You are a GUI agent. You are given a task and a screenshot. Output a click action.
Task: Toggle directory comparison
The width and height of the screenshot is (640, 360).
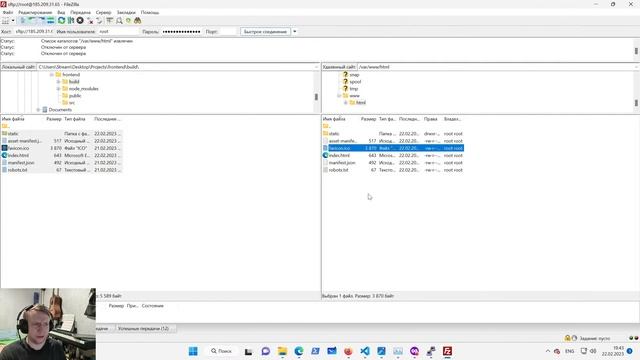(120, 20)
